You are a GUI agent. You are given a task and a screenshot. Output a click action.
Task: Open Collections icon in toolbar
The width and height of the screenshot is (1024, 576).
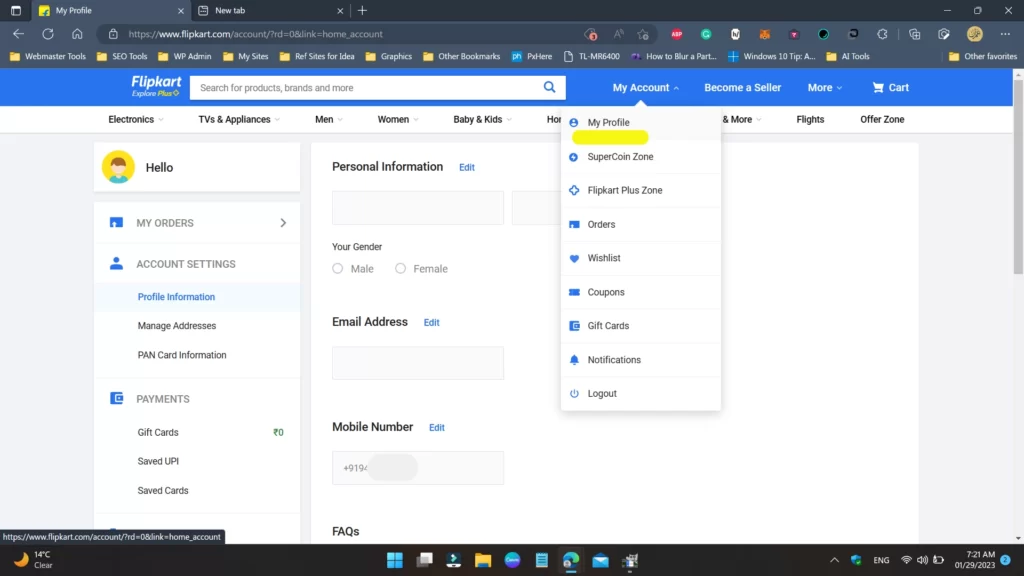(914, 34)
